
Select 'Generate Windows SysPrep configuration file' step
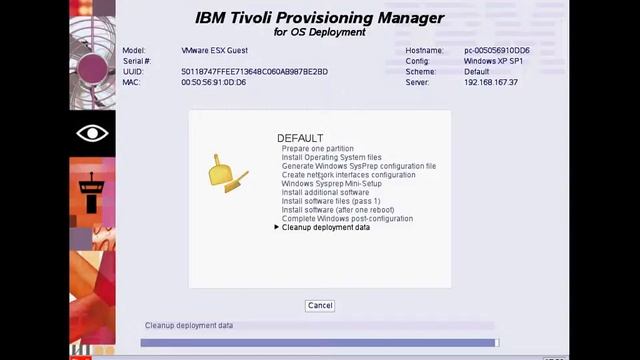pos(359,166)
